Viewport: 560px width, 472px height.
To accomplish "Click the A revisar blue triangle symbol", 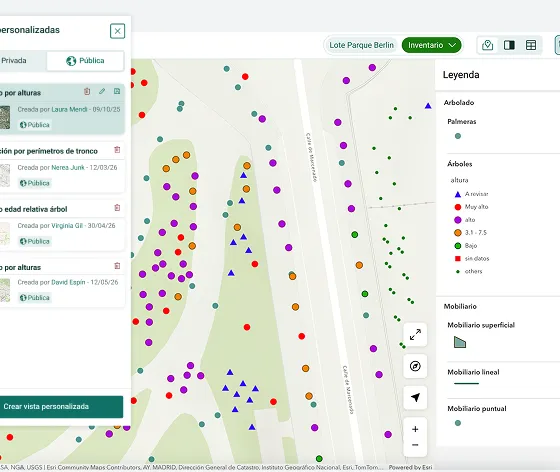I will tap(458, 194).
